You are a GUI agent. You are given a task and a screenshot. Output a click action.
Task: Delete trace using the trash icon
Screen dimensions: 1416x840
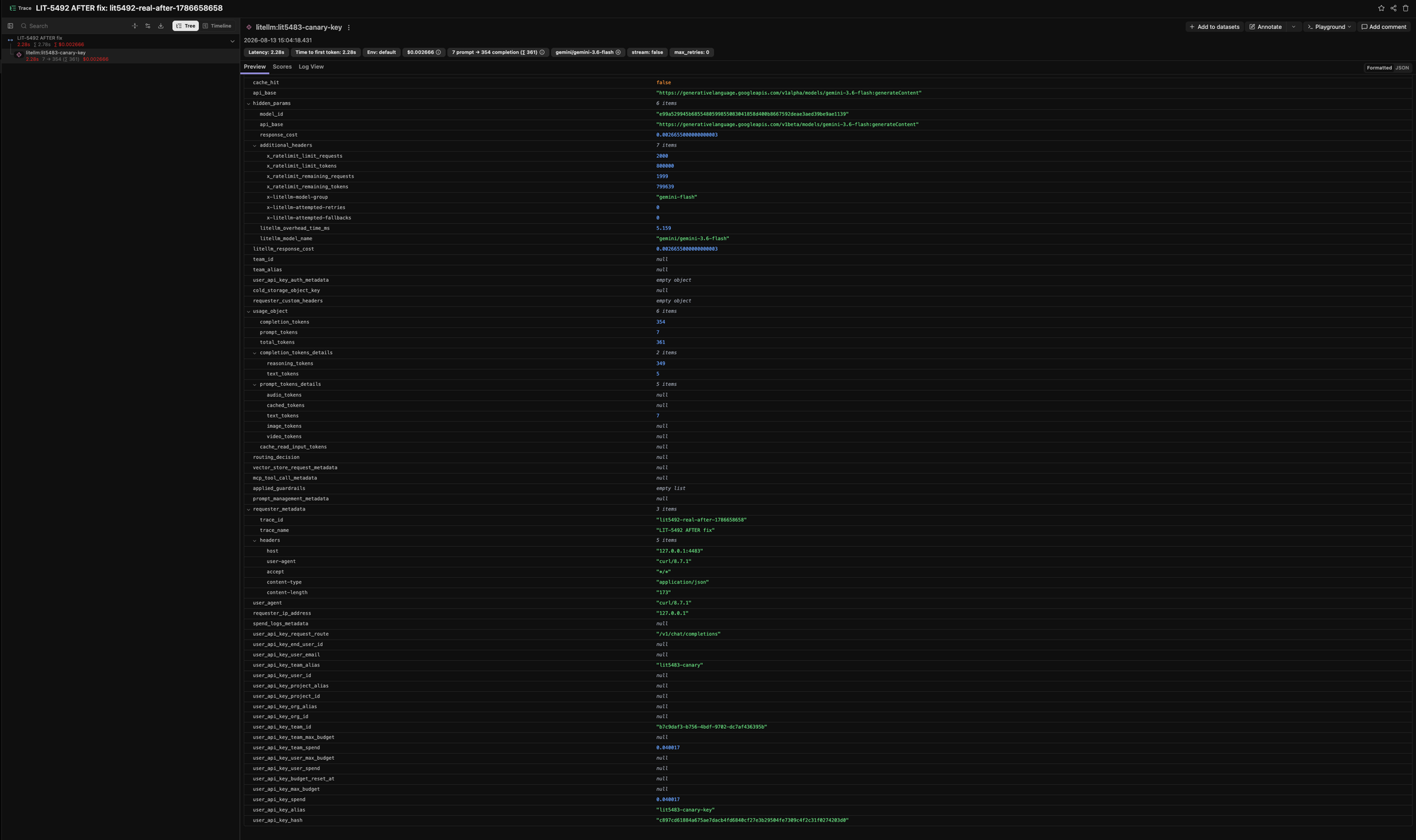click(x=1405, y=8)
